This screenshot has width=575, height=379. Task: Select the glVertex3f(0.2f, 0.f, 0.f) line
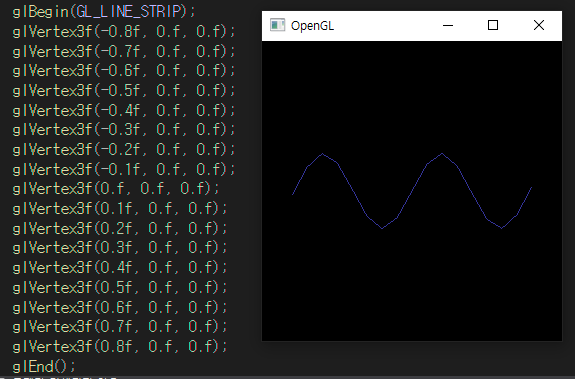tap(120, 229)
